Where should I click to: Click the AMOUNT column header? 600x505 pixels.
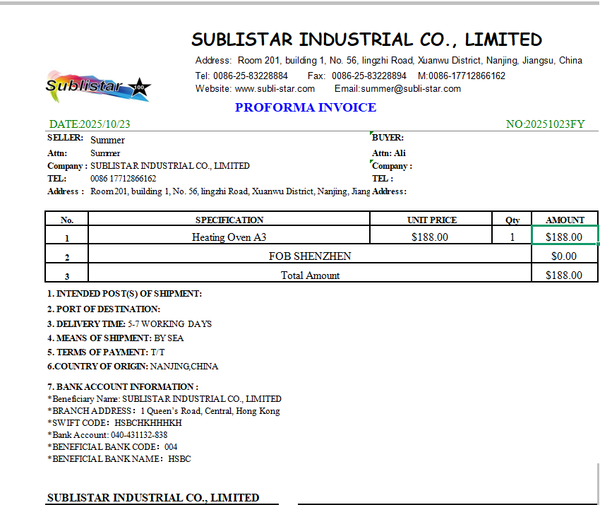coord(565,219)
